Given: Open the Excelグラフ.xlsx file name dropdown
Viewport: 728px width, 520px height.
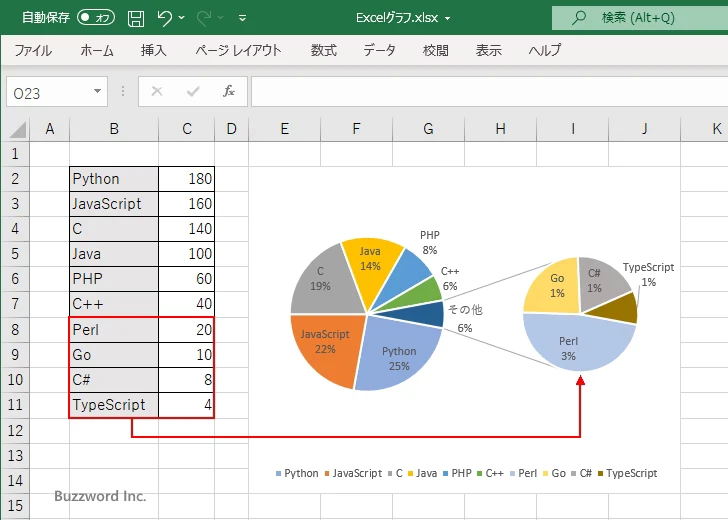Looking at the screenshot, I should [448, 18].
